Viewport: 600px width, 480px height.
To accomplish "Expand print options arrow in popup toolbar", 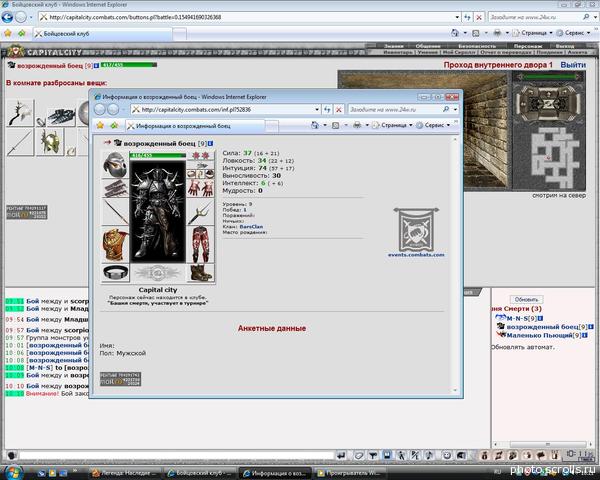I will pos(367,125).
